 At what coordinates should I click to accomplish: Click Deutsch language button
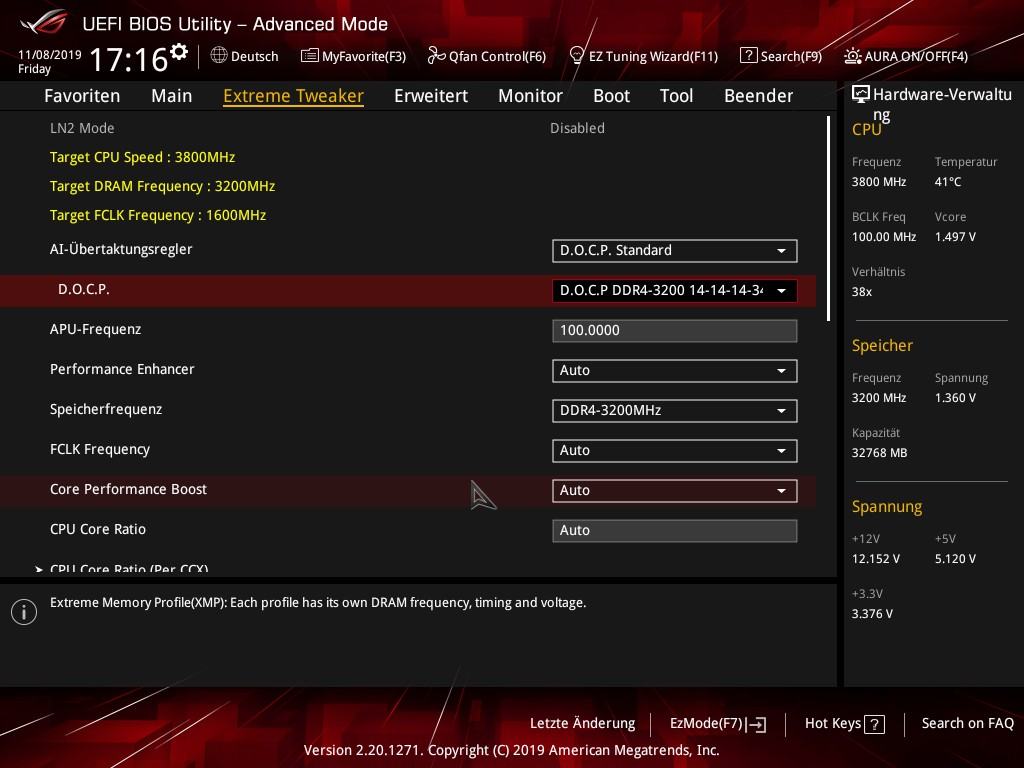(245, 56)
